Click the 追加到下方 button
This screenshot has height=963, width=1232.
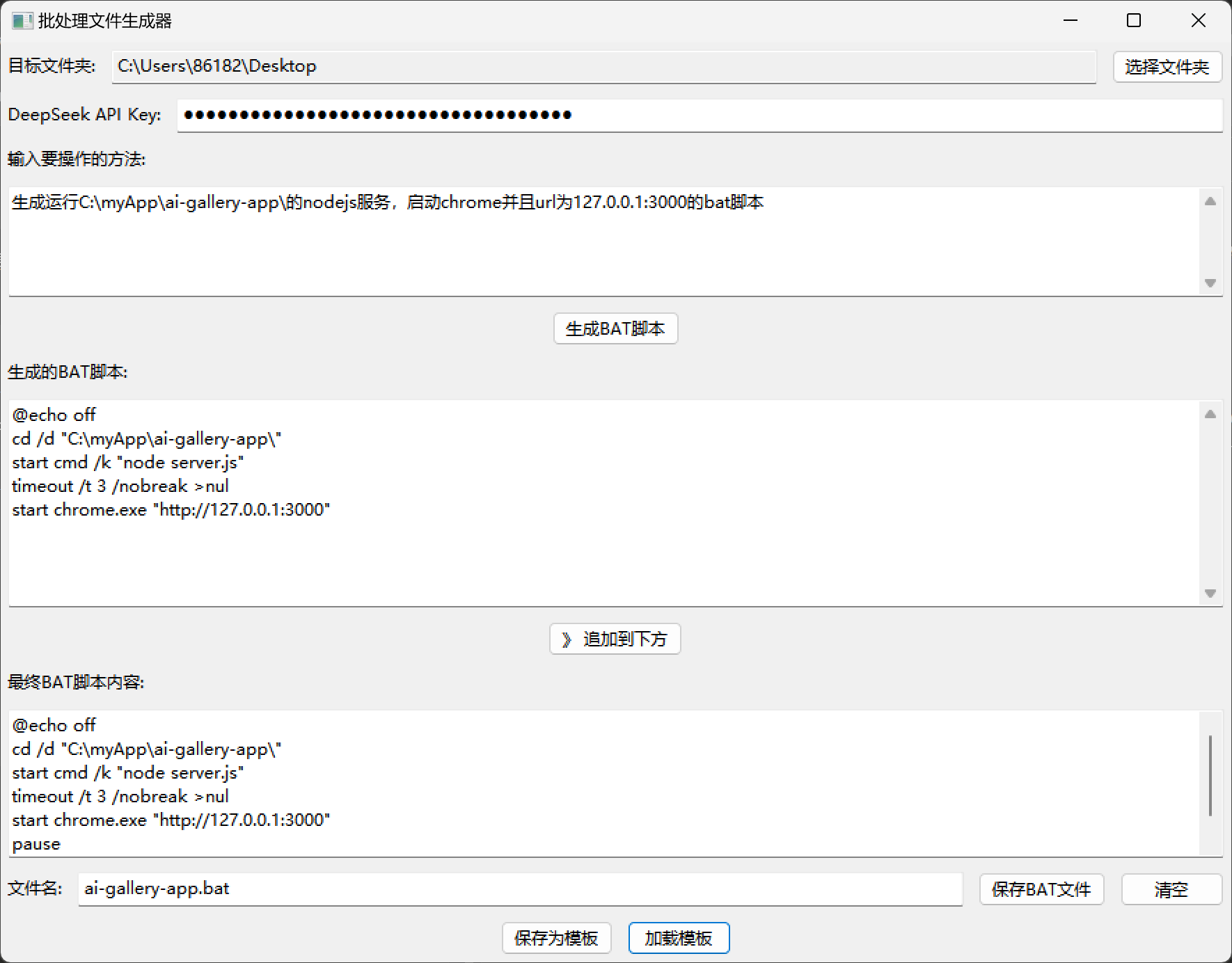[x=615, y=639]
